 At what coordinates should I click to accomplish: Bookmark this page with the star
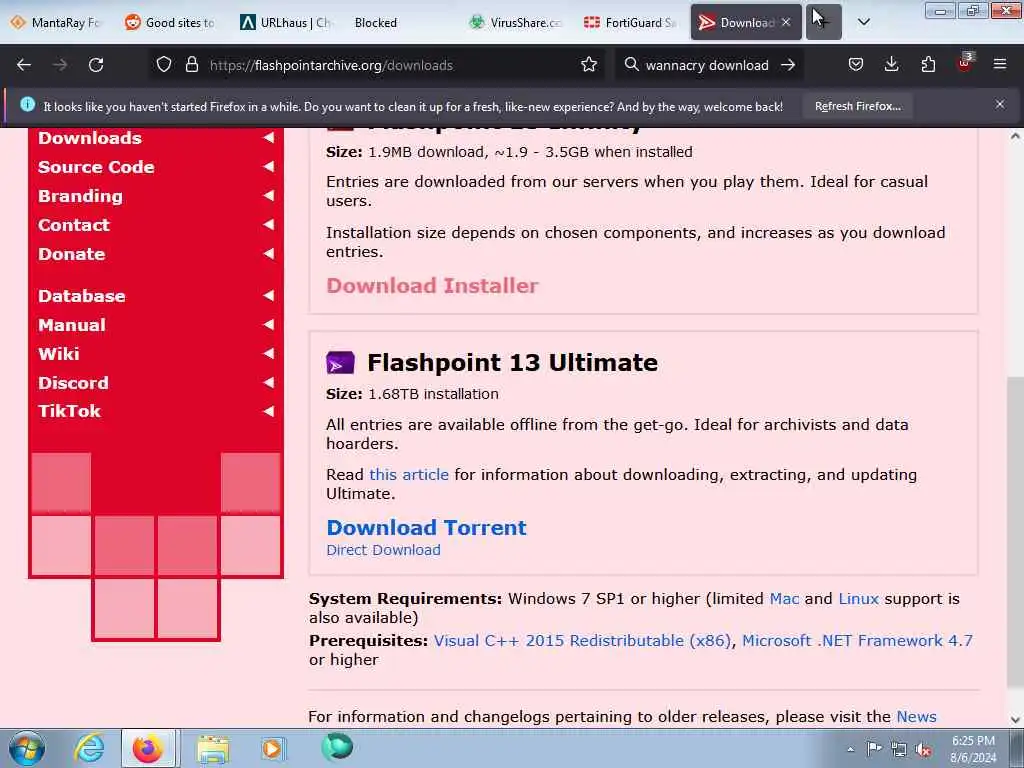(589, 65)
